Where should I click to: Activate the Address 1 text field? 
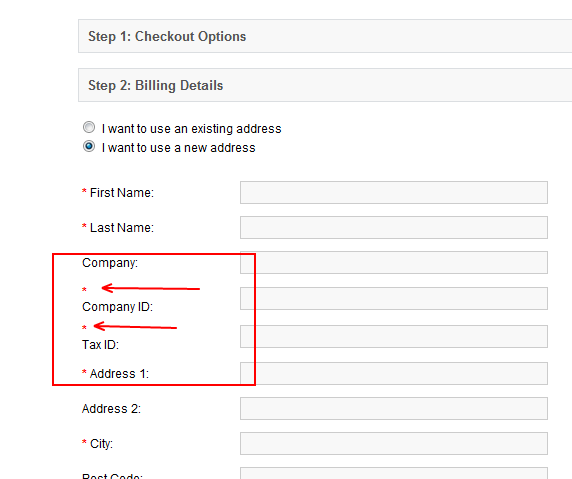pyautogui.click(x=394, y=374)
